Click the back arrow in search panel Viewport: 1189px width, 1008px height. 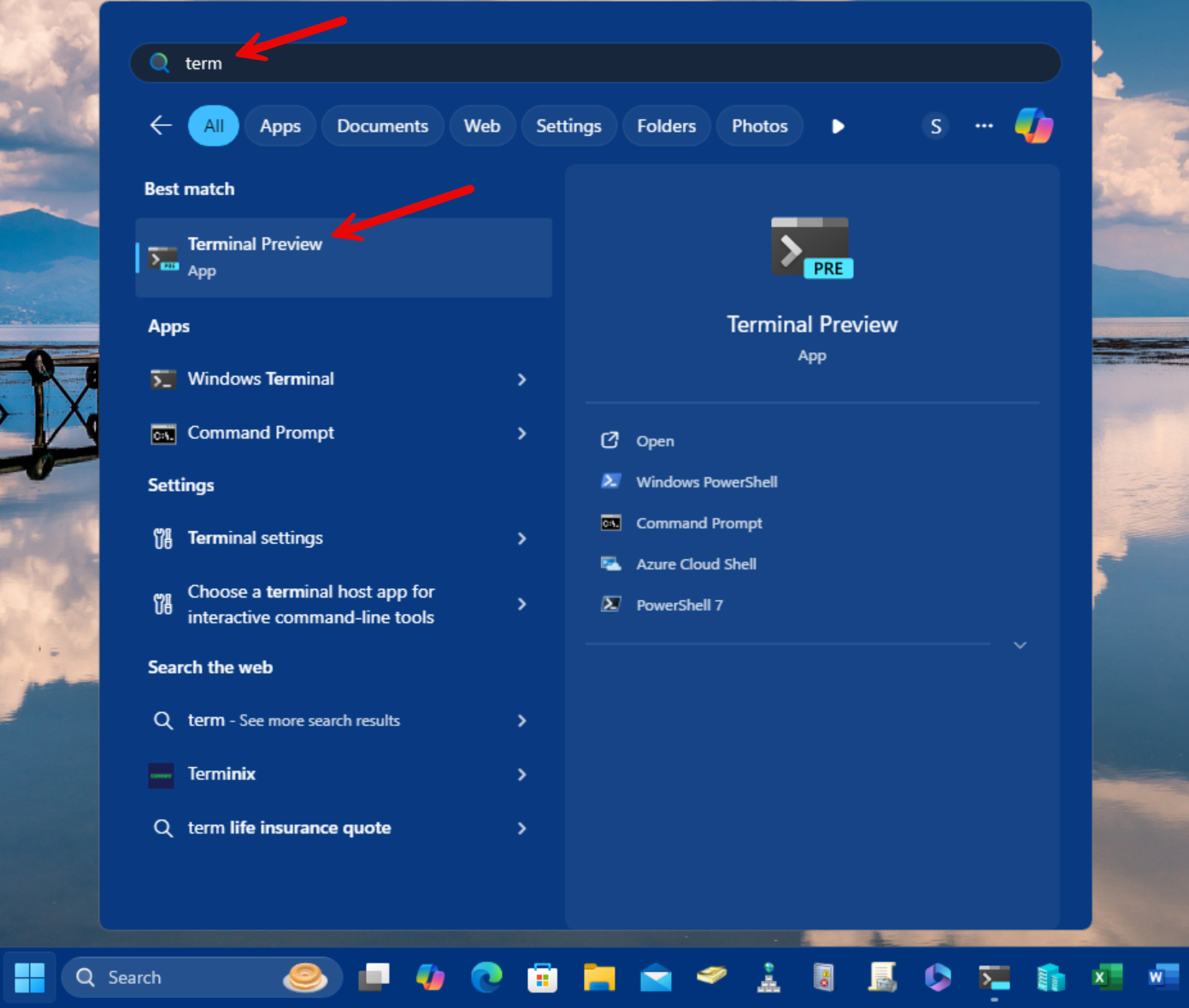pos(161,126)
